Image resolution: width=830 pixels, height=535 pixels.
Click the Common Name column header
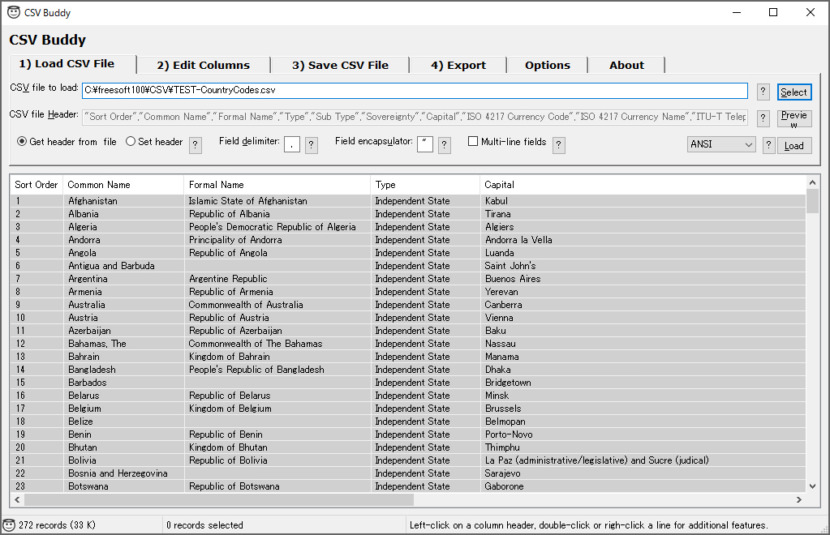tap(123, 185)
